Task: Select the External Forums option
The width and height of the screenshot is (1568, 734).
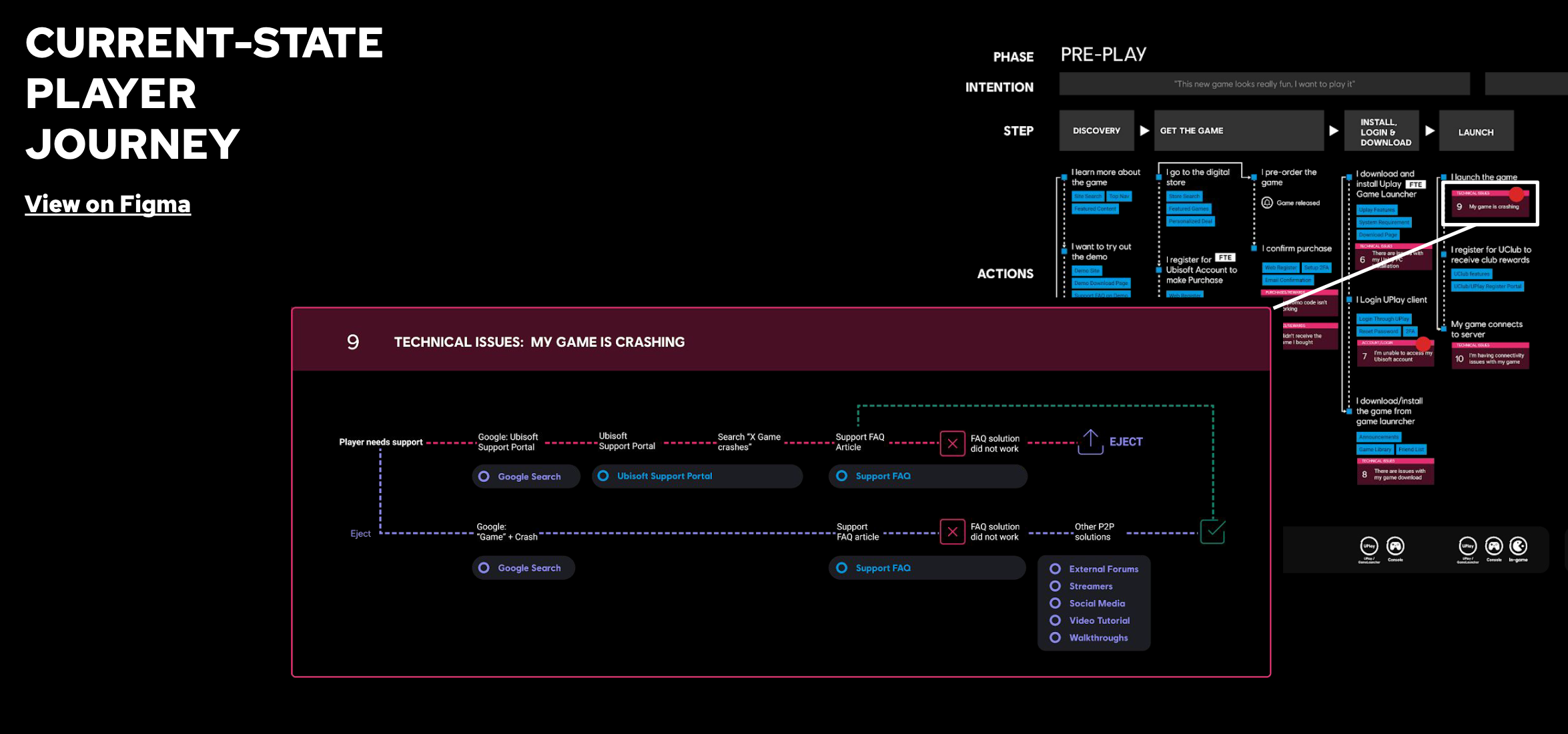Action: point(1094,569)
